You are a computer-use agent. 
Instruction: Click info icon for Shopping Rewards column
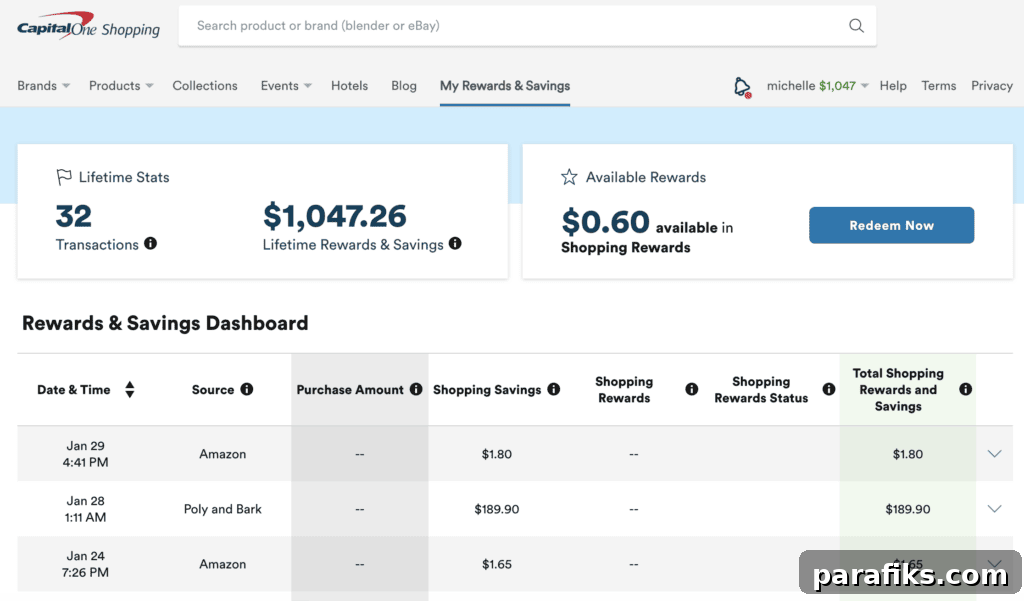(692, 389)
